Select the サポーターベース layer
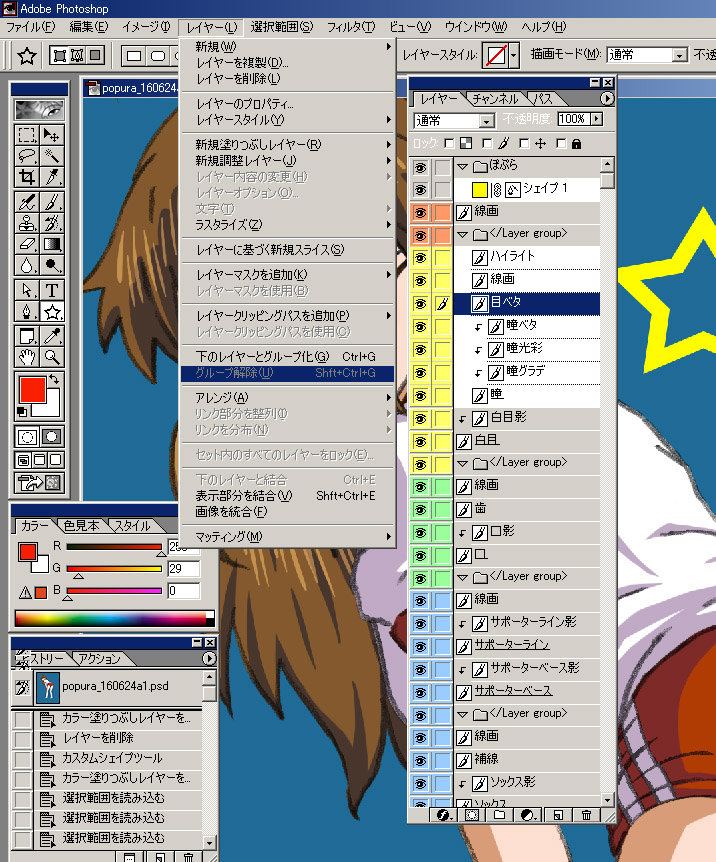This screenshot has height=862, width=716. (527, 691)
